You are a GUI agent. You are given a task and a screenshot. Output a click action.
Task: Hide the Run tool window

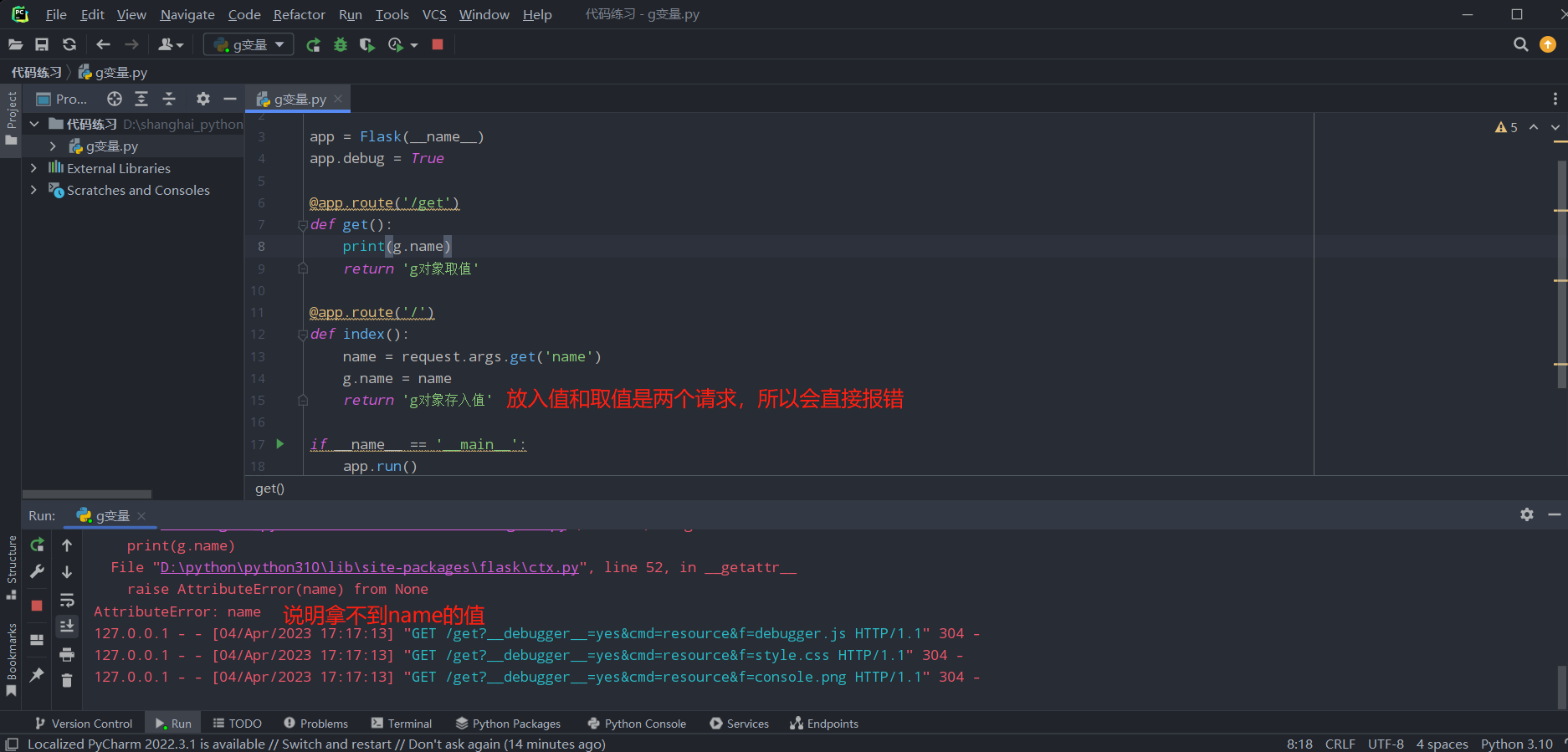tap(1555, 514)
